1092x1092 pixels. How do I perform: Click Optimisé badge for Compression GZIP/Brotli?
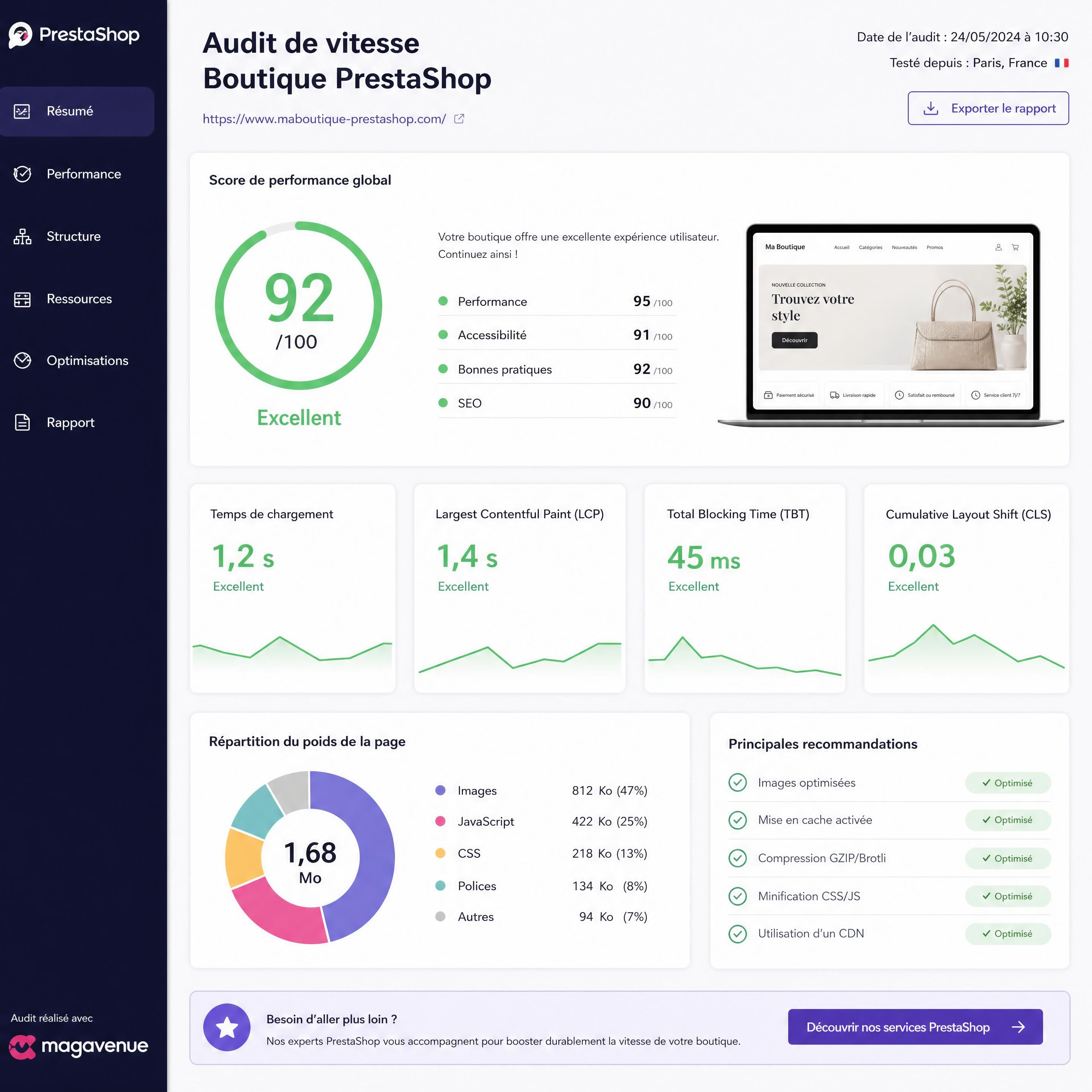(x=1008, y=858)
